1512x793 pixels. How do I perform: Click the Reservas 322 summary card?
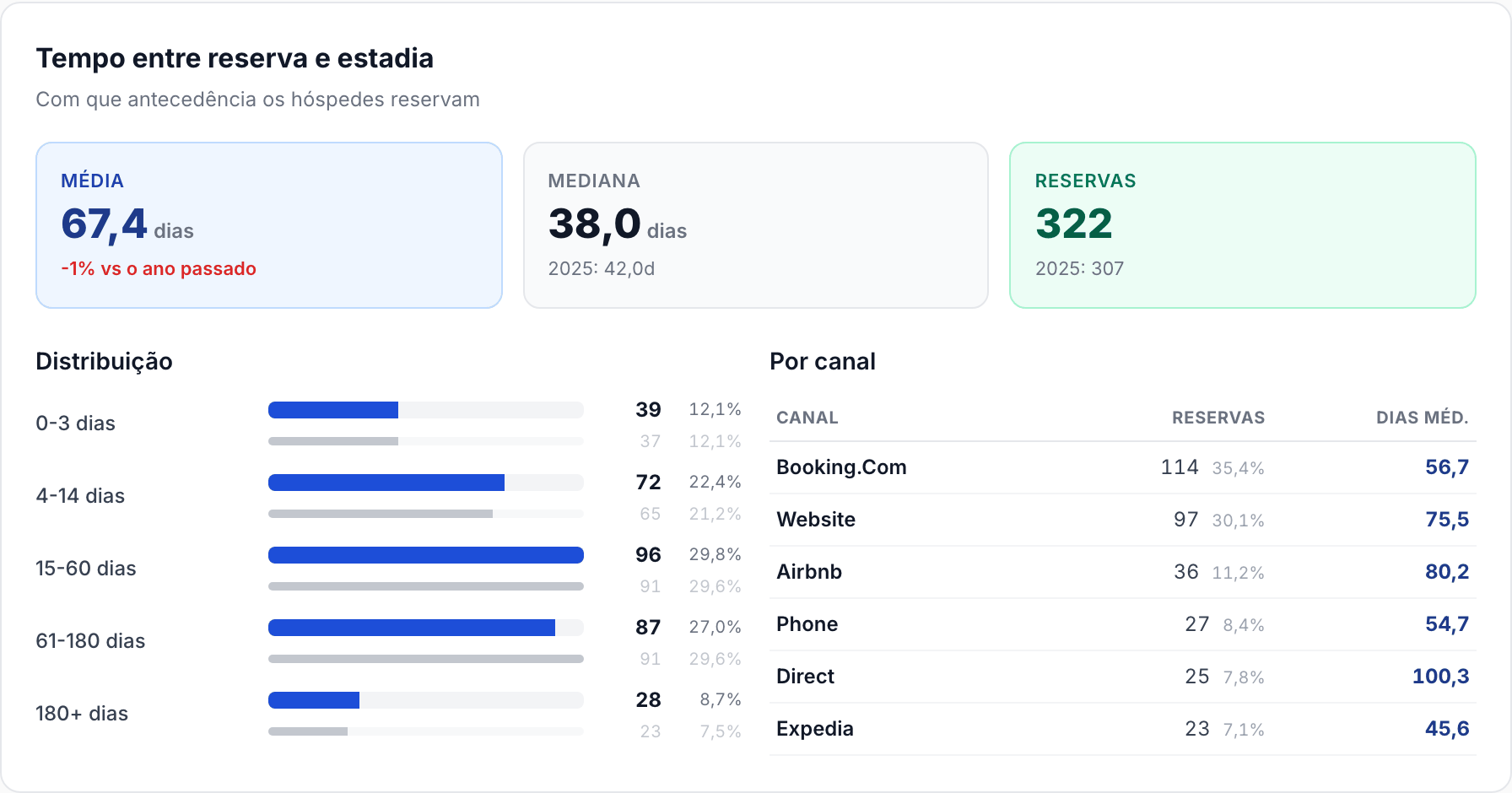tap(1243, 225)
